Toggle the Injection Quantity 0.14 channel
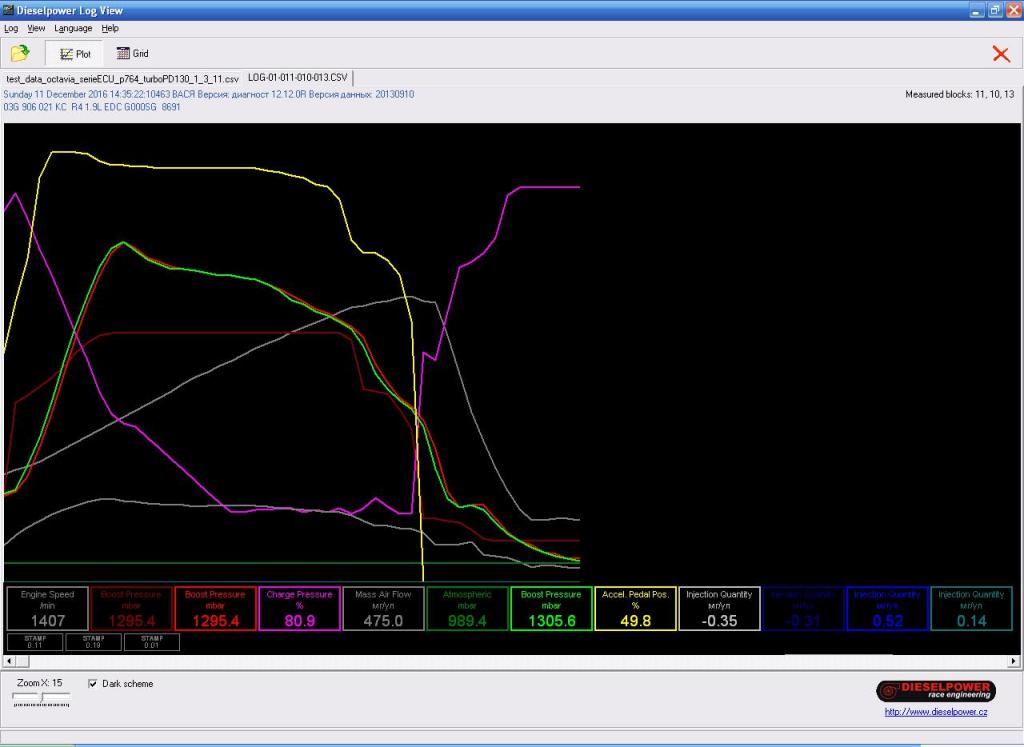Image resolution: width=1024 pixels, height=747 pixels. [971, 609]
